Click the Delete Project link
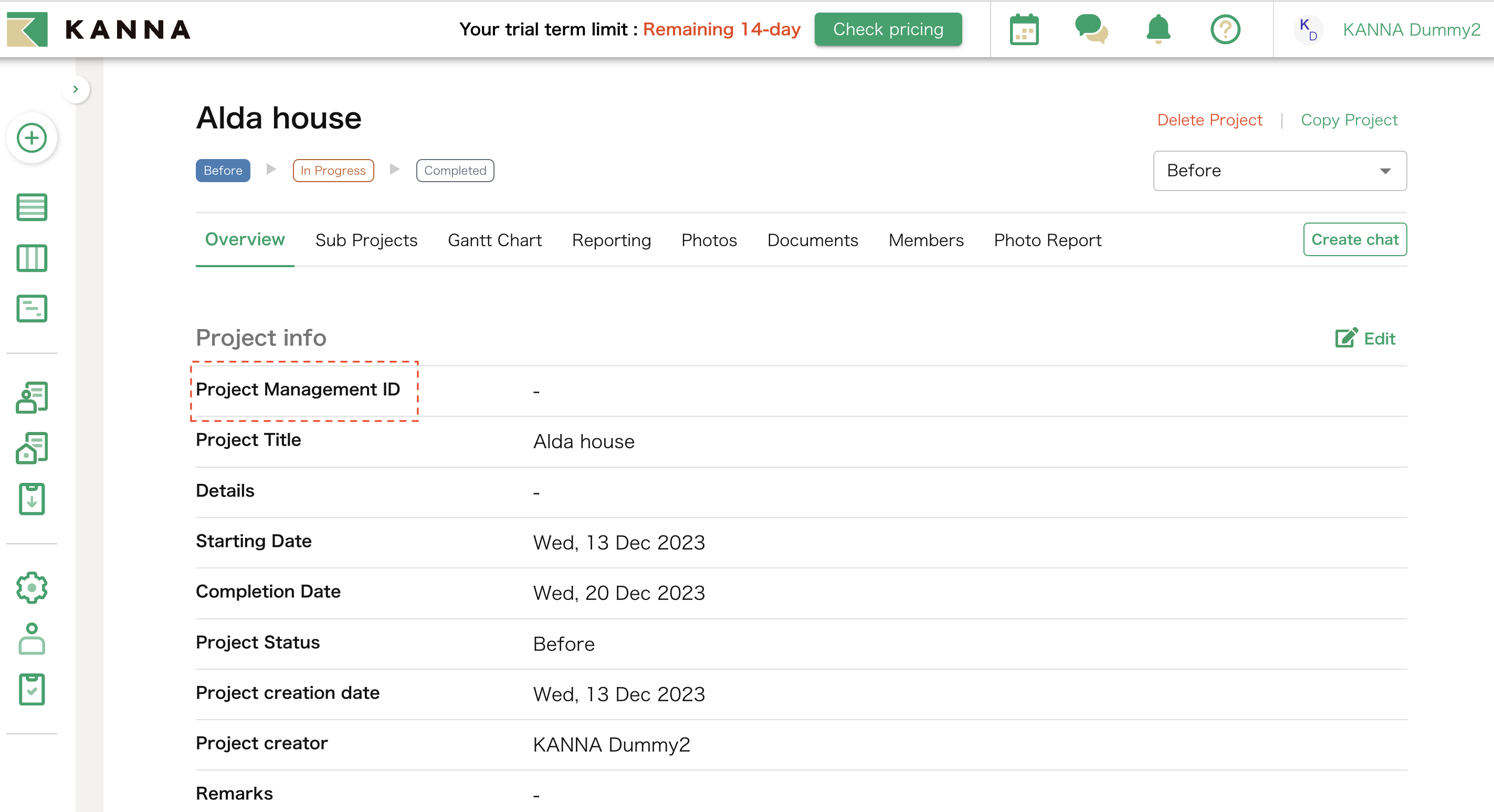This screenshot has width=1494, height=812. coord(1209,120)
